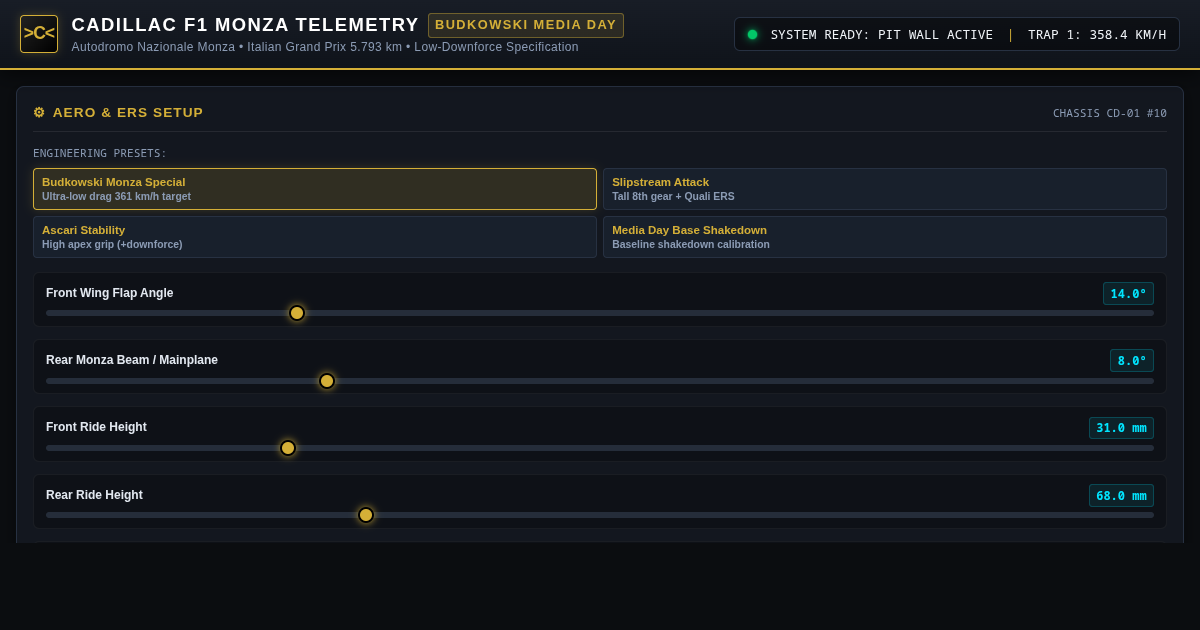Click the green system ready status indicator
The image size is (1200, 630).
click(x=752, y=34)
